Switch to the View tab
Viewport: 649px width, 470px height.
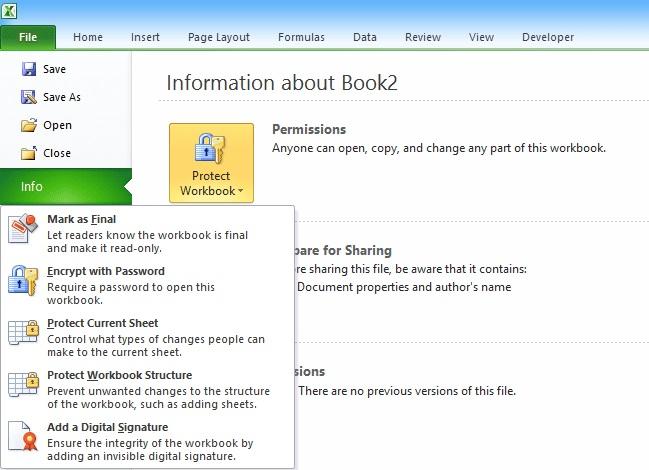[x=481, y=37]
